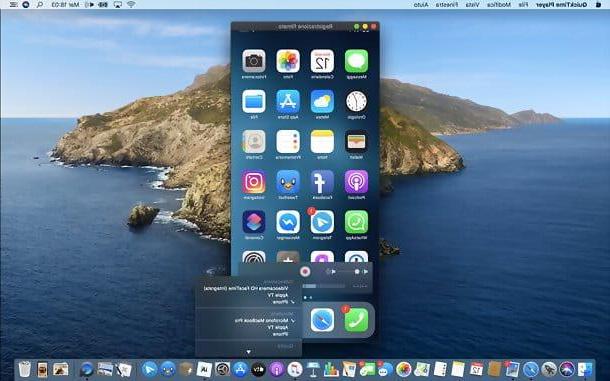Open App Store icon in the Mac dock

click(x=240, y=369)
